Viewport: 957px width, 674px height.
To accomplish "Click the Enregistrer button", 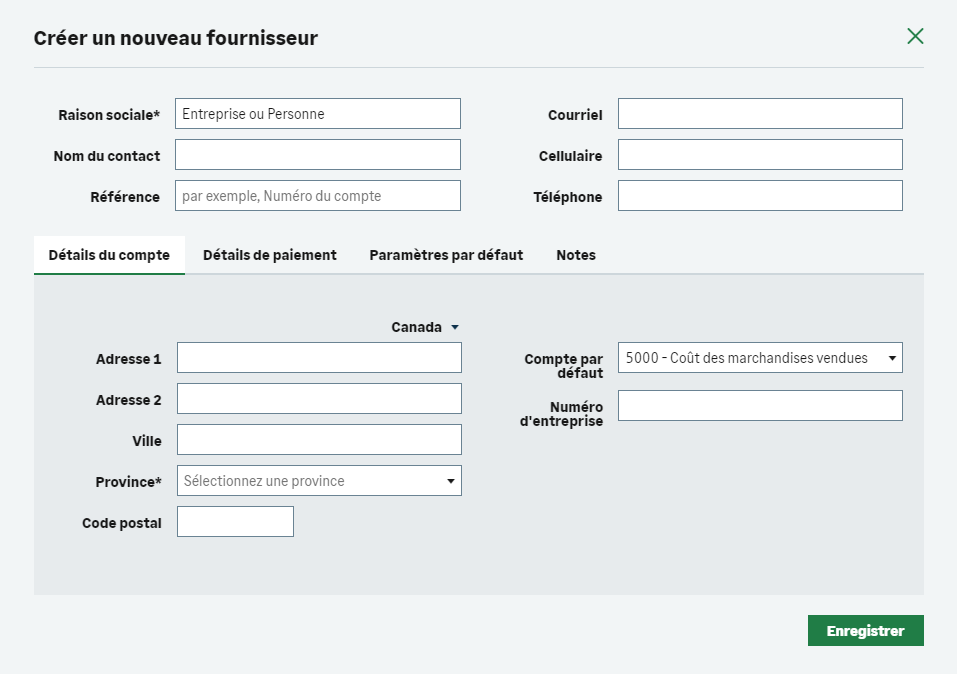I will 865,631.
